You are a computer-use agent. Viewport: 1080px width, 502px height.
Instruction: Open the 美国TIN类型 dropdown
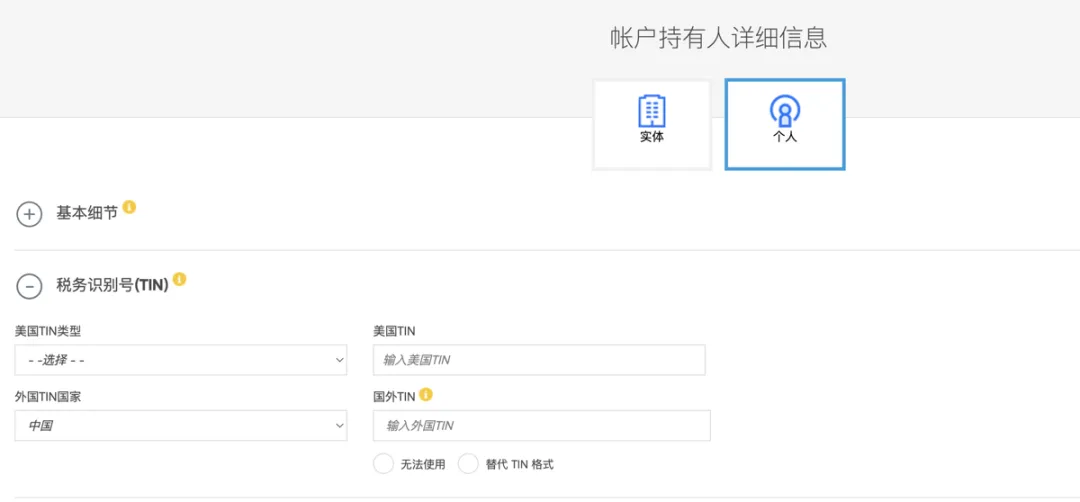pos(180,360)
